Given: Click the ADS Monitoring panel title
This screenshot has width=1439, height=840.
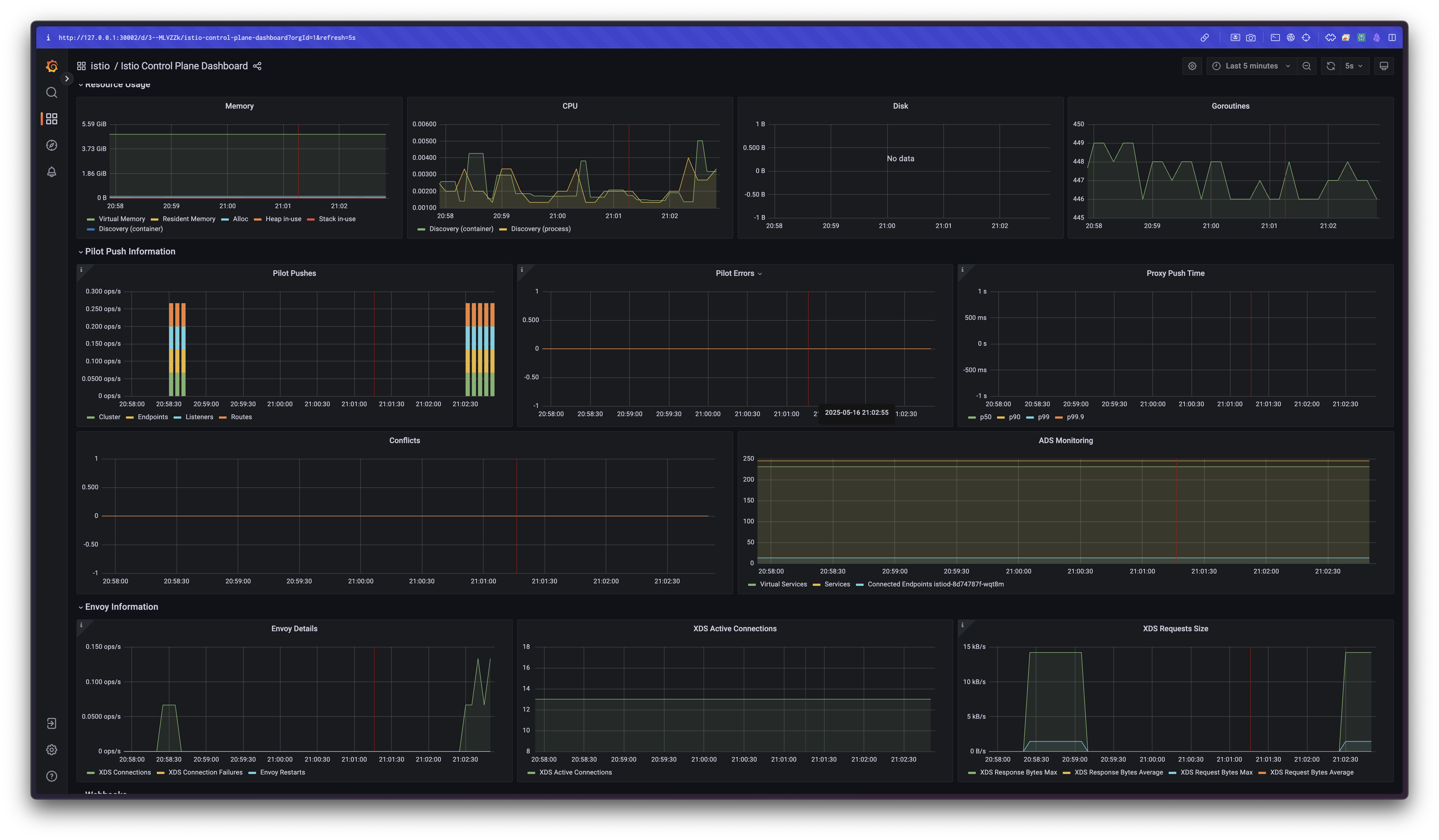Looking at the screenshot, I should [x=1065, y=441].
